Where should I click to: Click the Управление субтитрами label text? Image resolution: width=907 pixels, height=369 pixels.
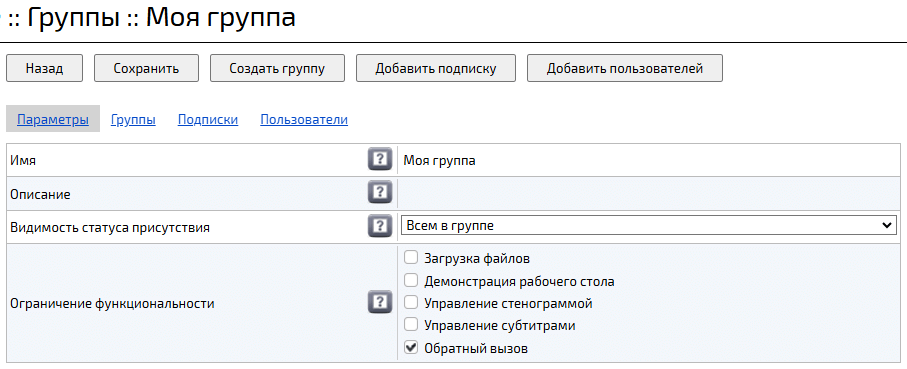[499, 325]
